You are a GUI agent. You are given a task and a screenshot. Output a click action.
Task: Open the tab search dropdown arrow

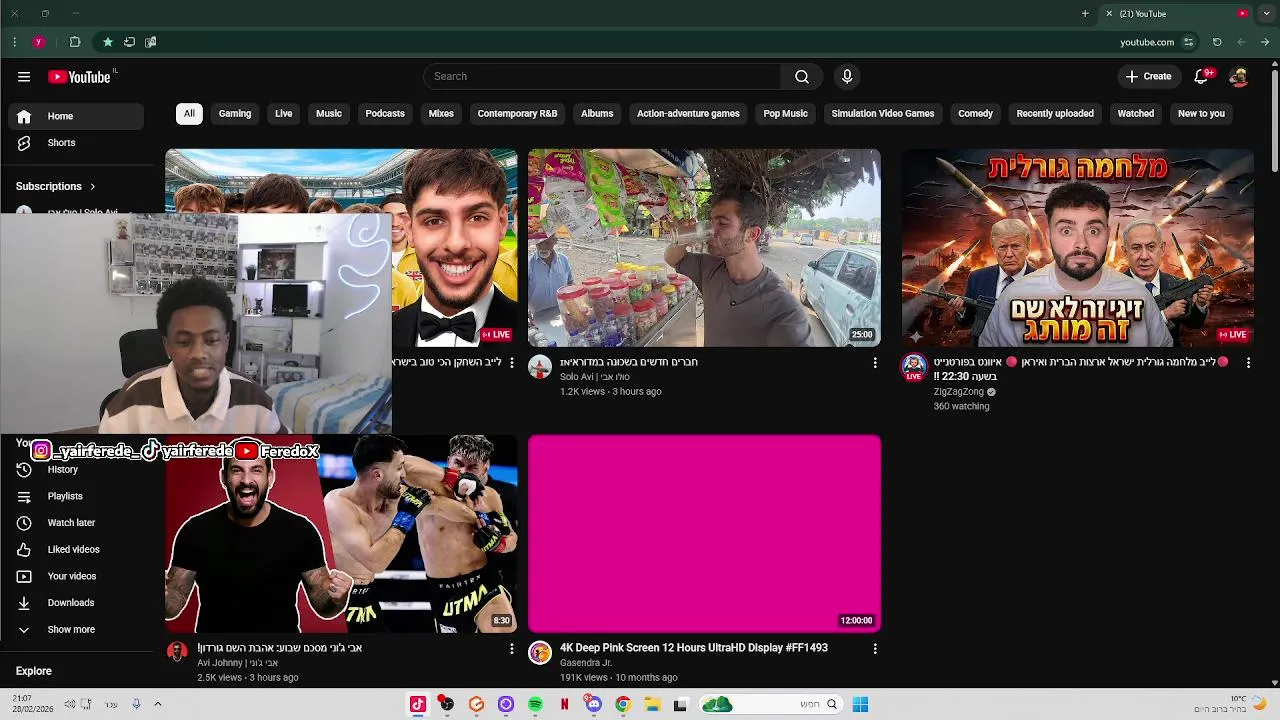[1267, 14]
